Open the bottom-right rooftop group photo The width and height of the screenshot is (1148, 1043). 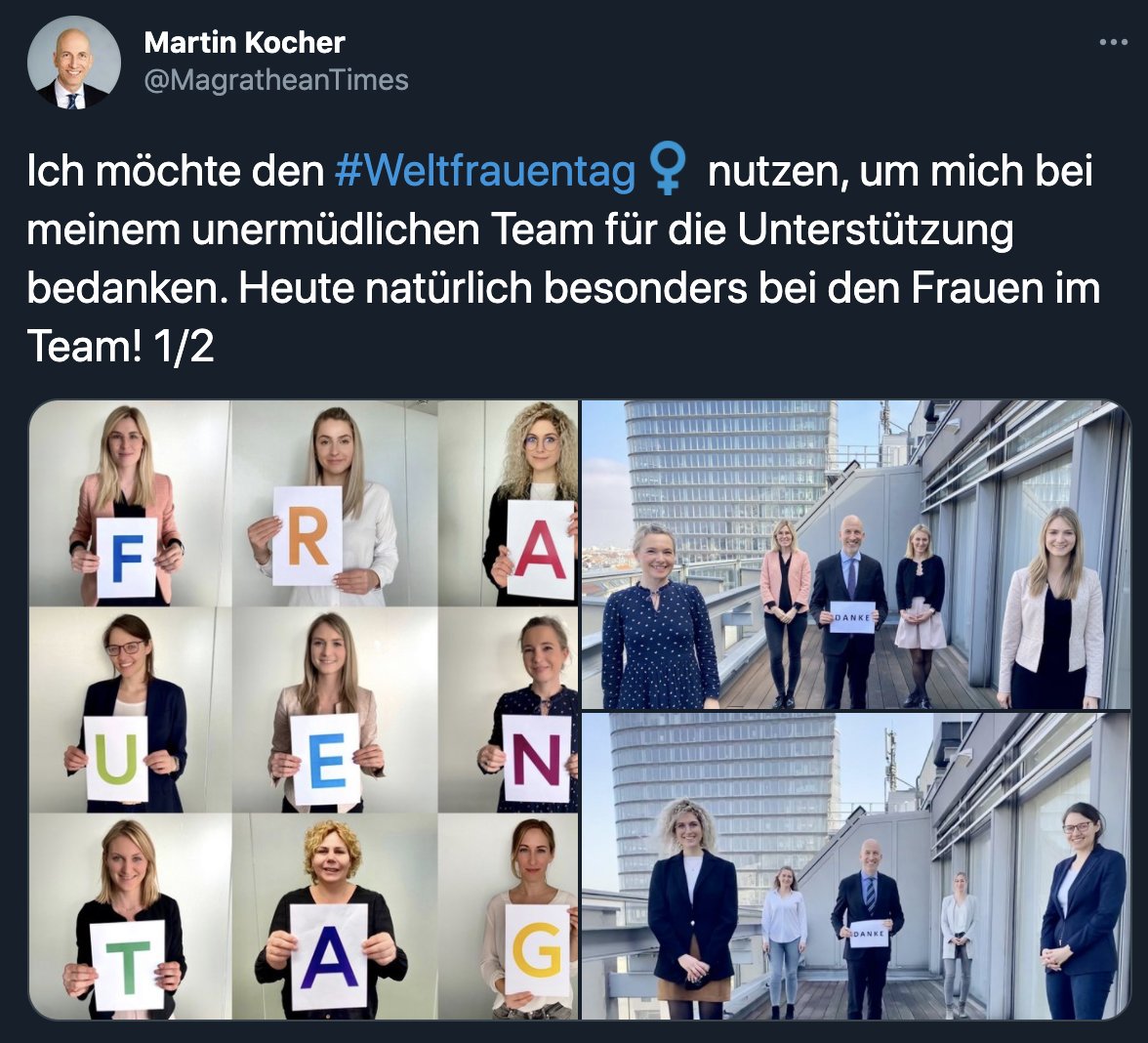(x=856, y=866)
